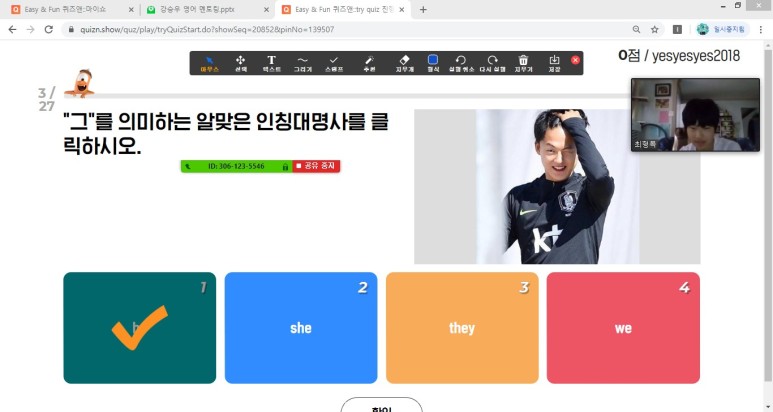The width and height of the screenshot is (773, 412).
Task: Open a new browser tab
Action: click(x=423, y=9)
